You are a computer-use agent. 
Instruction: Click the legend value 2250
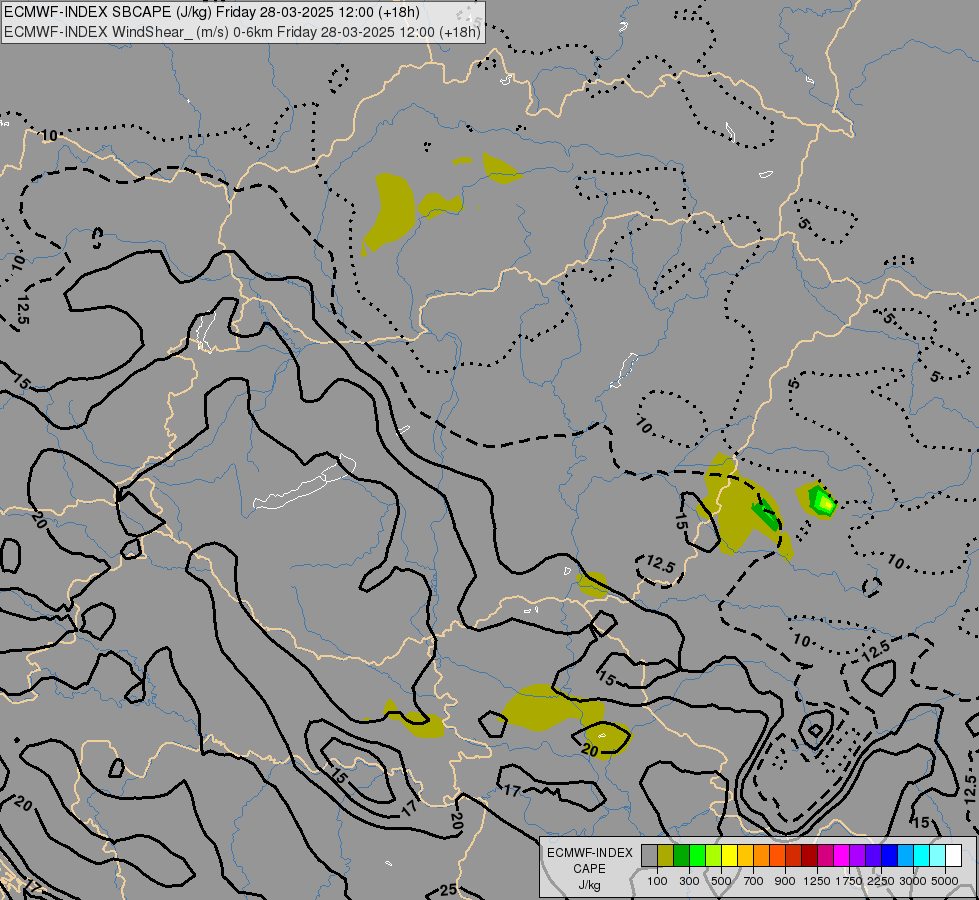pos(881,881)
